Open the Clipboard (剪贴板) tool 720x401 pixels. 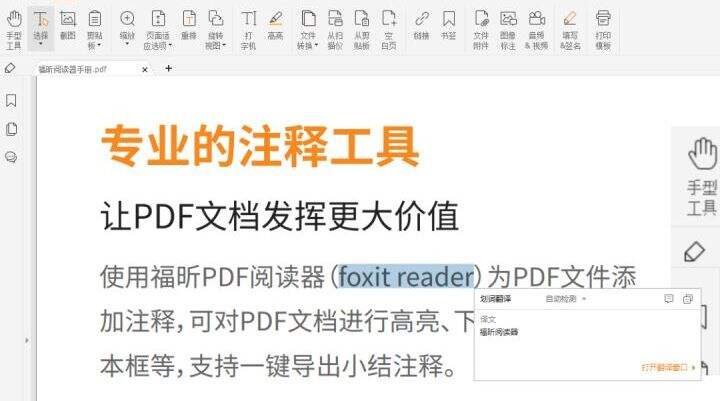point(95,29)
